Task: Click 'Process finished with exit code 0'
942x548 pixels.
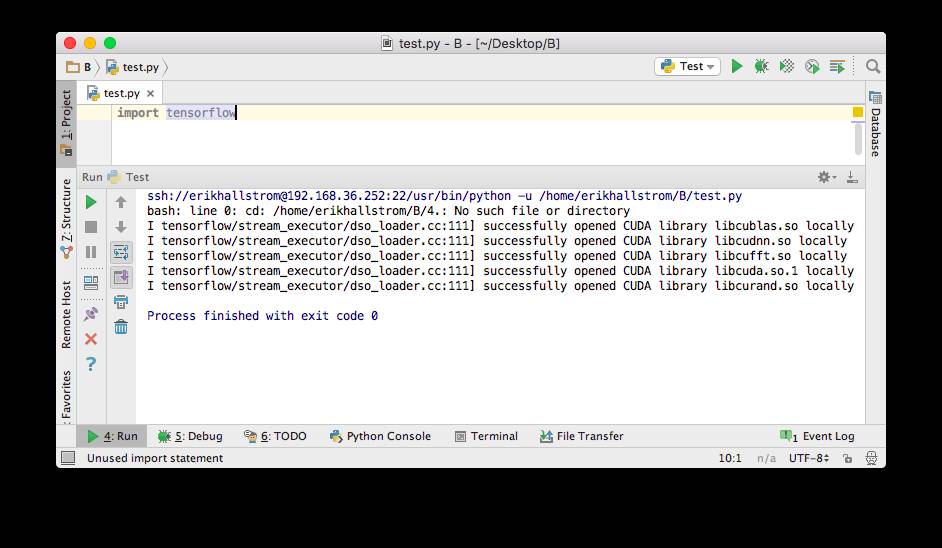Action: pyautogui.click(x=263, y=315)
